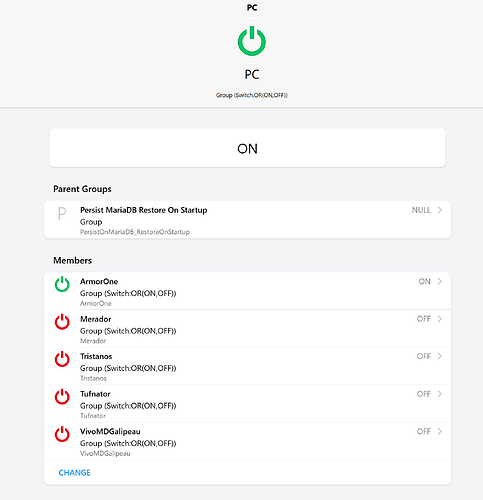This screenshot has height=500, width=483.
Task: Click VivoMDGalipeau's red power icon
Action: [x=62, y=434]
